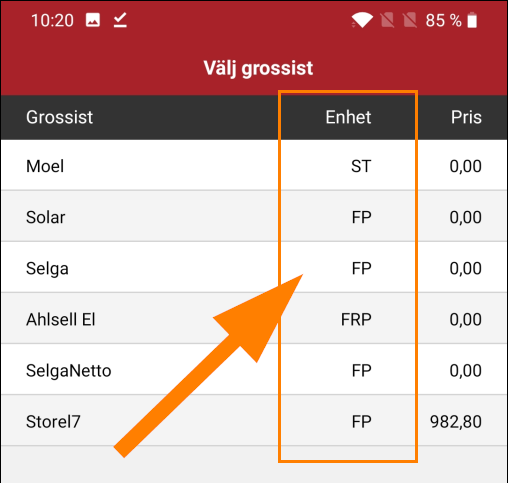
Task: Tap the battery icon in status bar
Action: pyautogui.click(x=472, y=20)
